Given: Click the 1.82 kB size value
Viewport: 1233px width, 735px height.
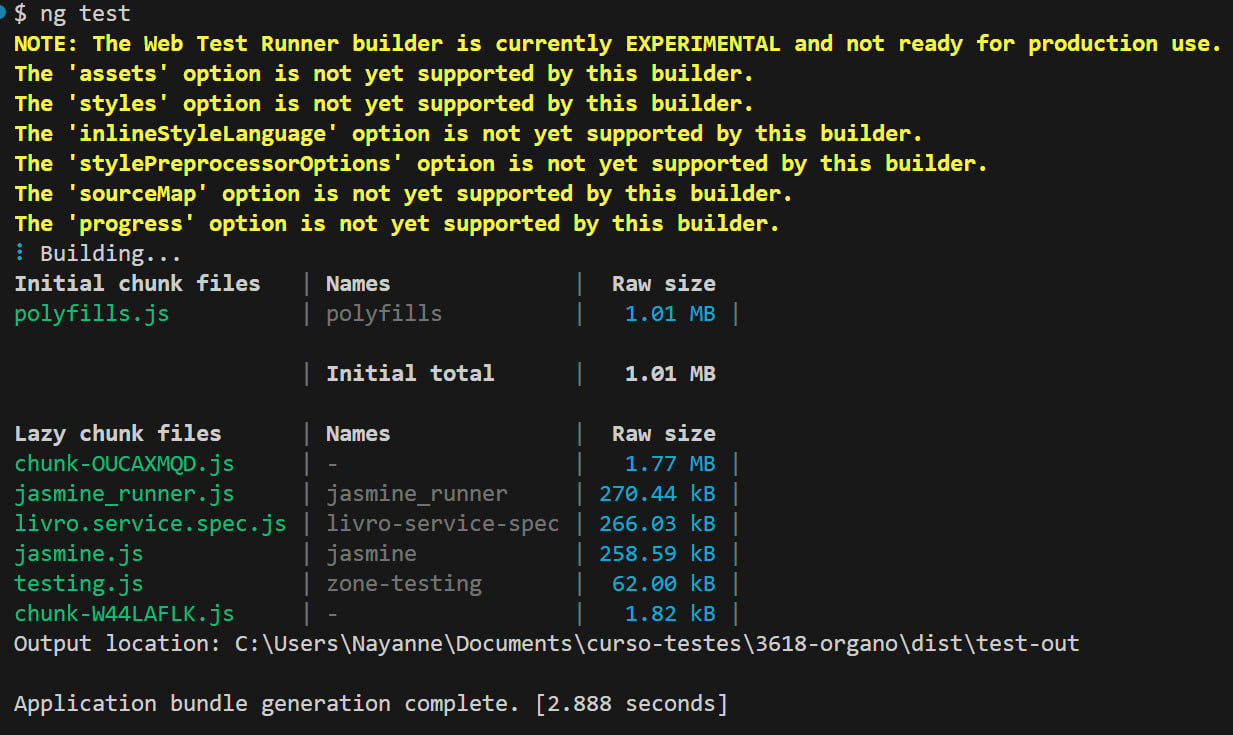Looking at the screenshot, I should pos(670,614).
